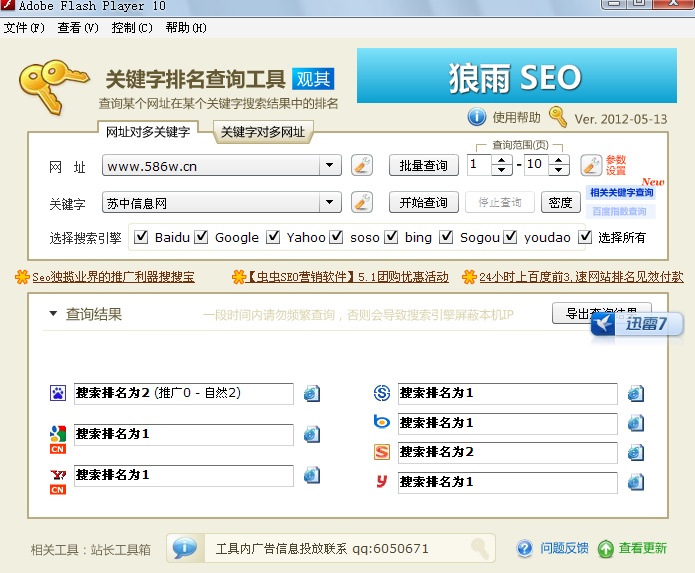Open the 虫虫SEO营销软件 ad link
The image size is (695, 573).
pos(347,277)
